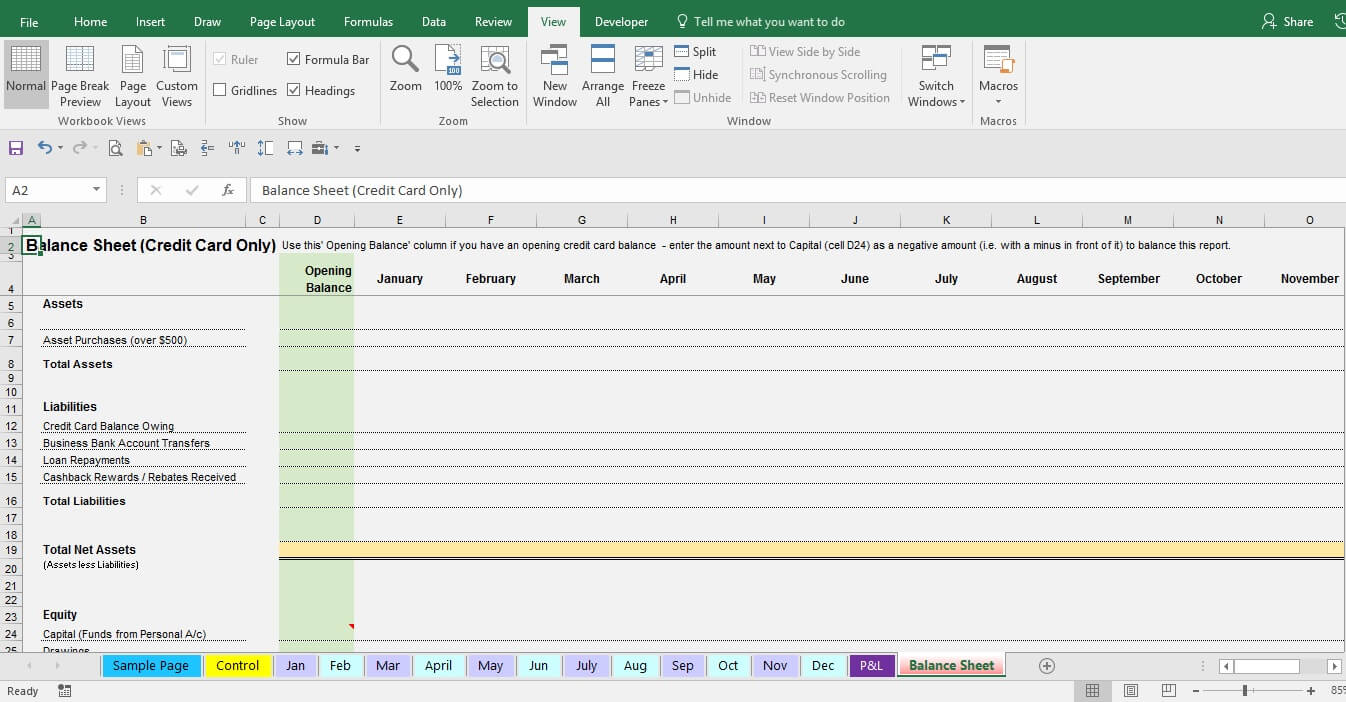Open the Freeze Panes dropdown

tap(649, 76)
